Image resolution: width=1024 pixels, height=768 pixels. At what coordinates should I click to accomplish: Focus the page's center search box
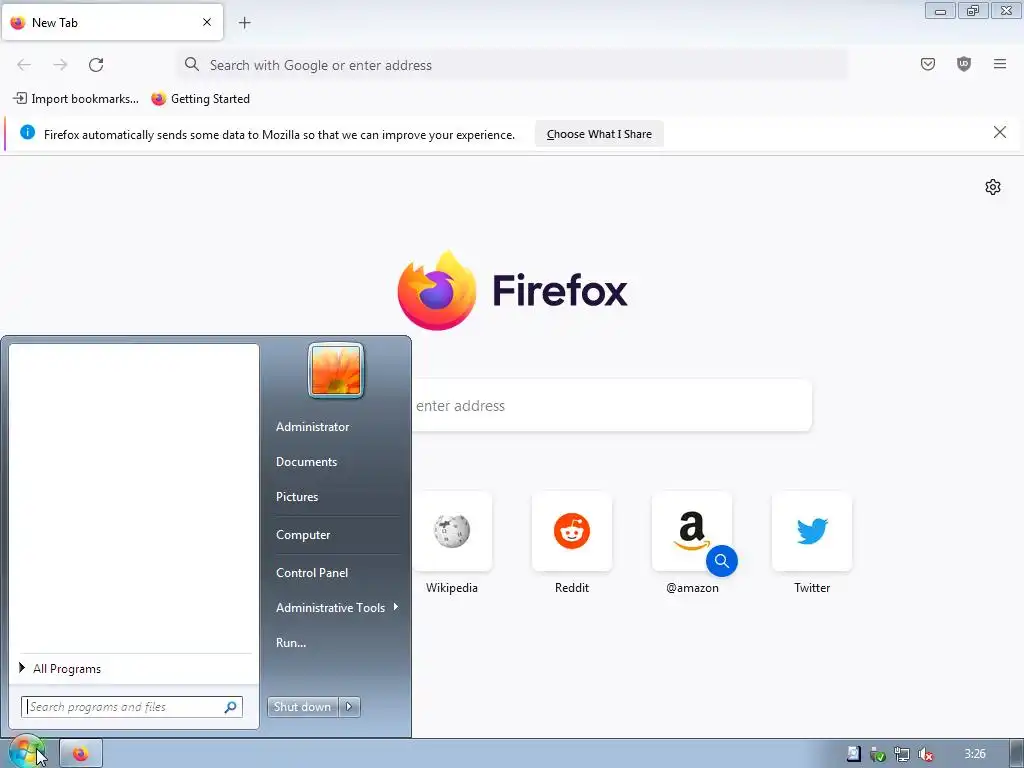pos(612,406)
